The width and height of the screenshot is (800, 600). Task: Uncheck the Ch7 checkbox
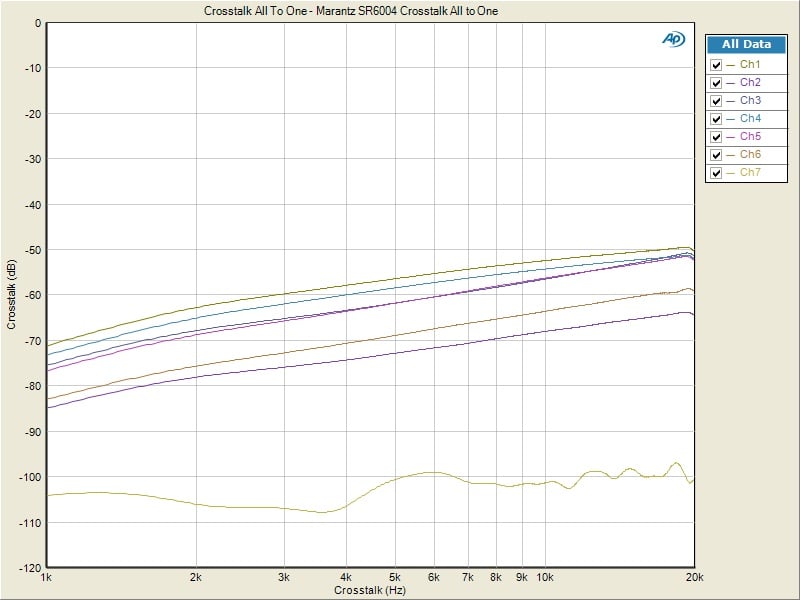(716, 173)
